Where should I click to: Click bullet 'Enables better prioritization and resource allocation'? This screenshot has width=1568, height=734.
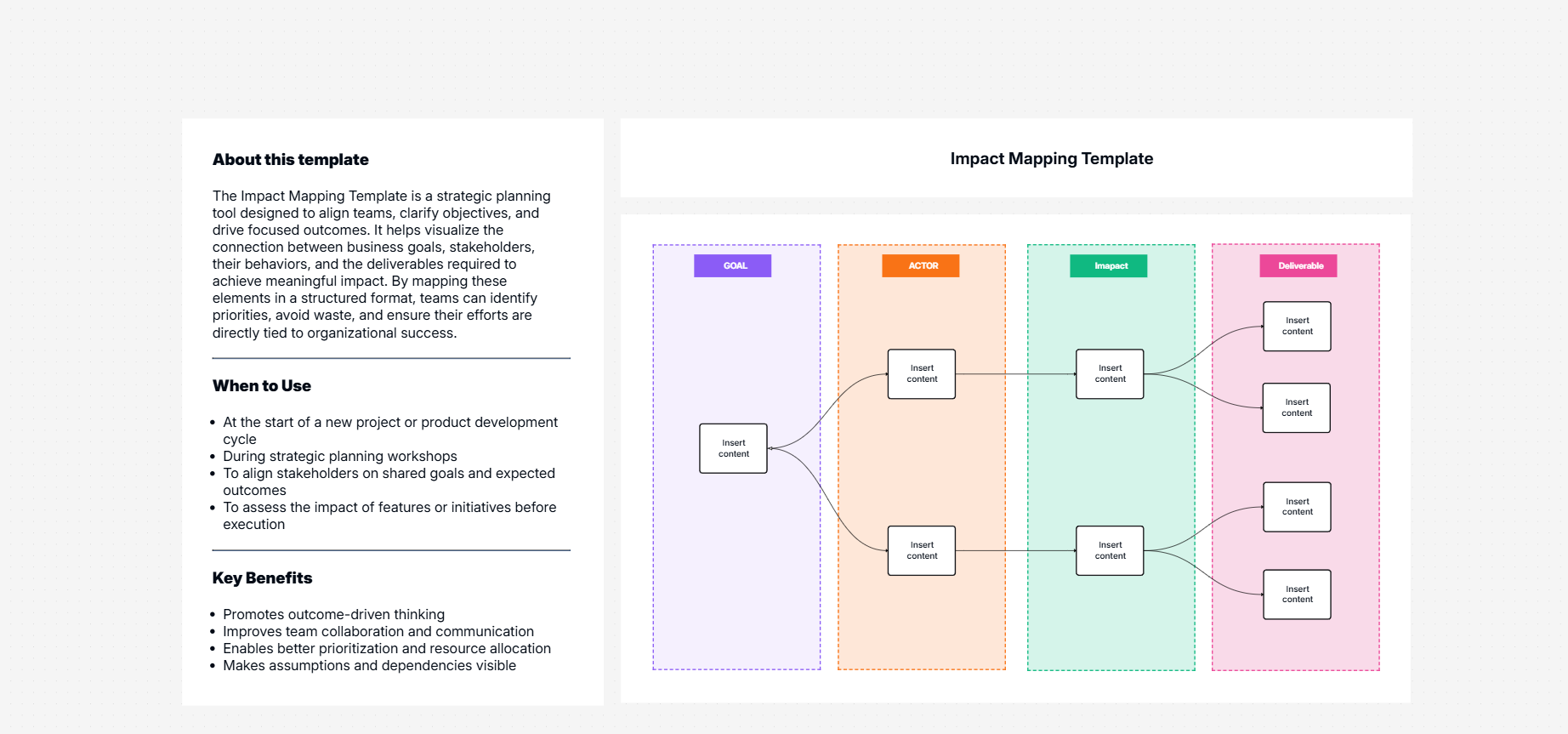(387, 649)
